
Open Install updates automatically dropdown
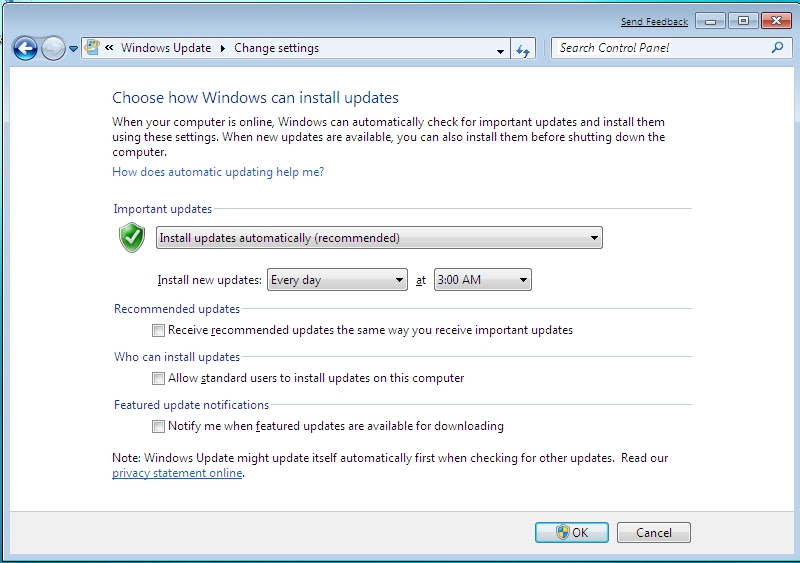click(x=379, y=238)
